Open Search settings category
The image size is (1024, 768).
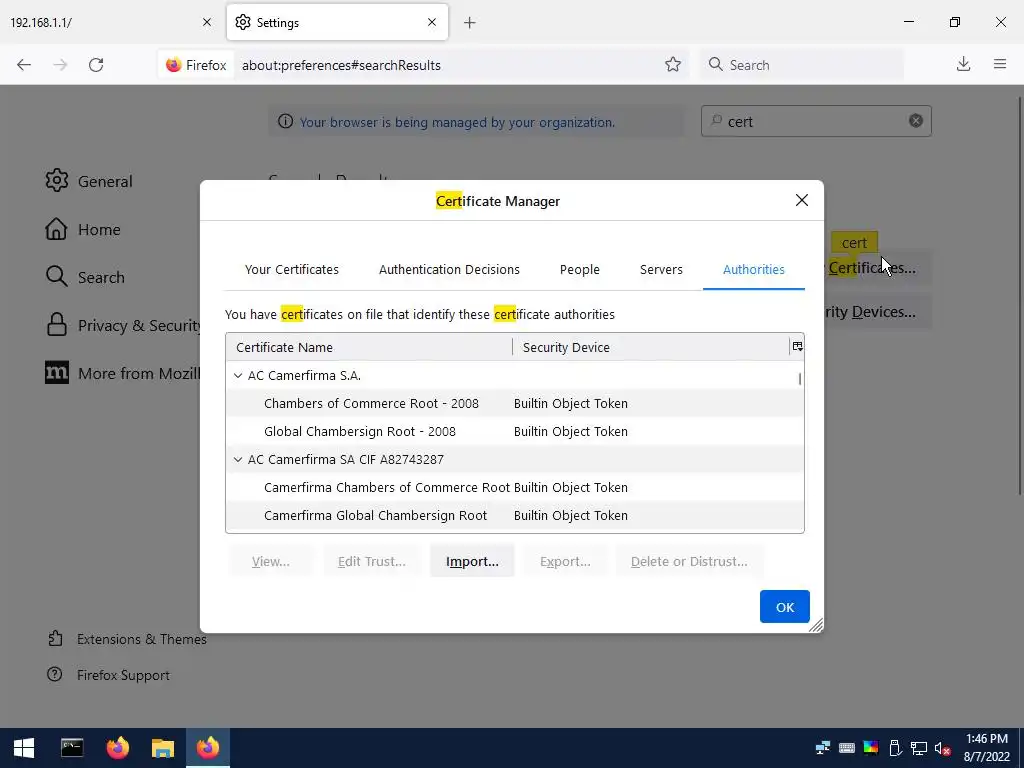coord(86,277)
